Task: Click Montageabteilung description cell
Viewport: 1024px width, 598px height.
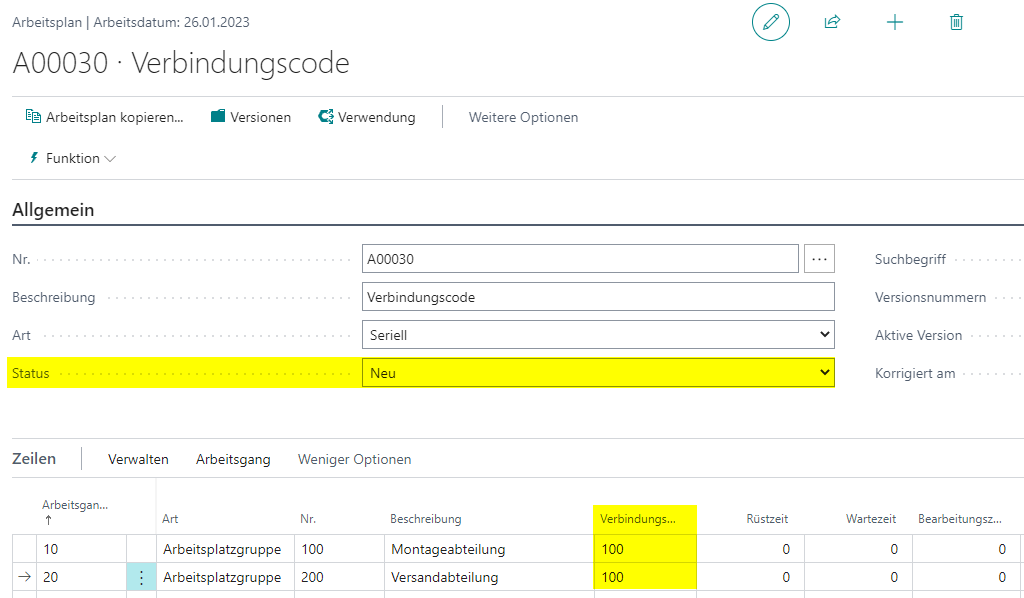Action: [x=489, y=549]
